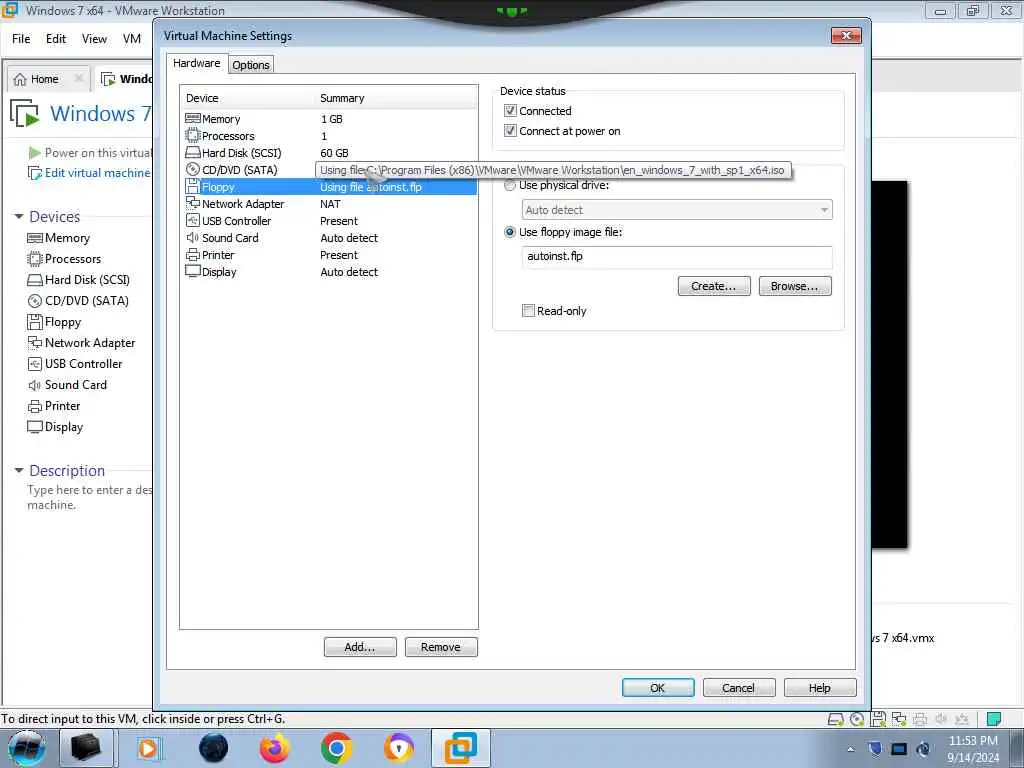
Task: Open Firefox from the taskbar
Action: coord(275,748)
